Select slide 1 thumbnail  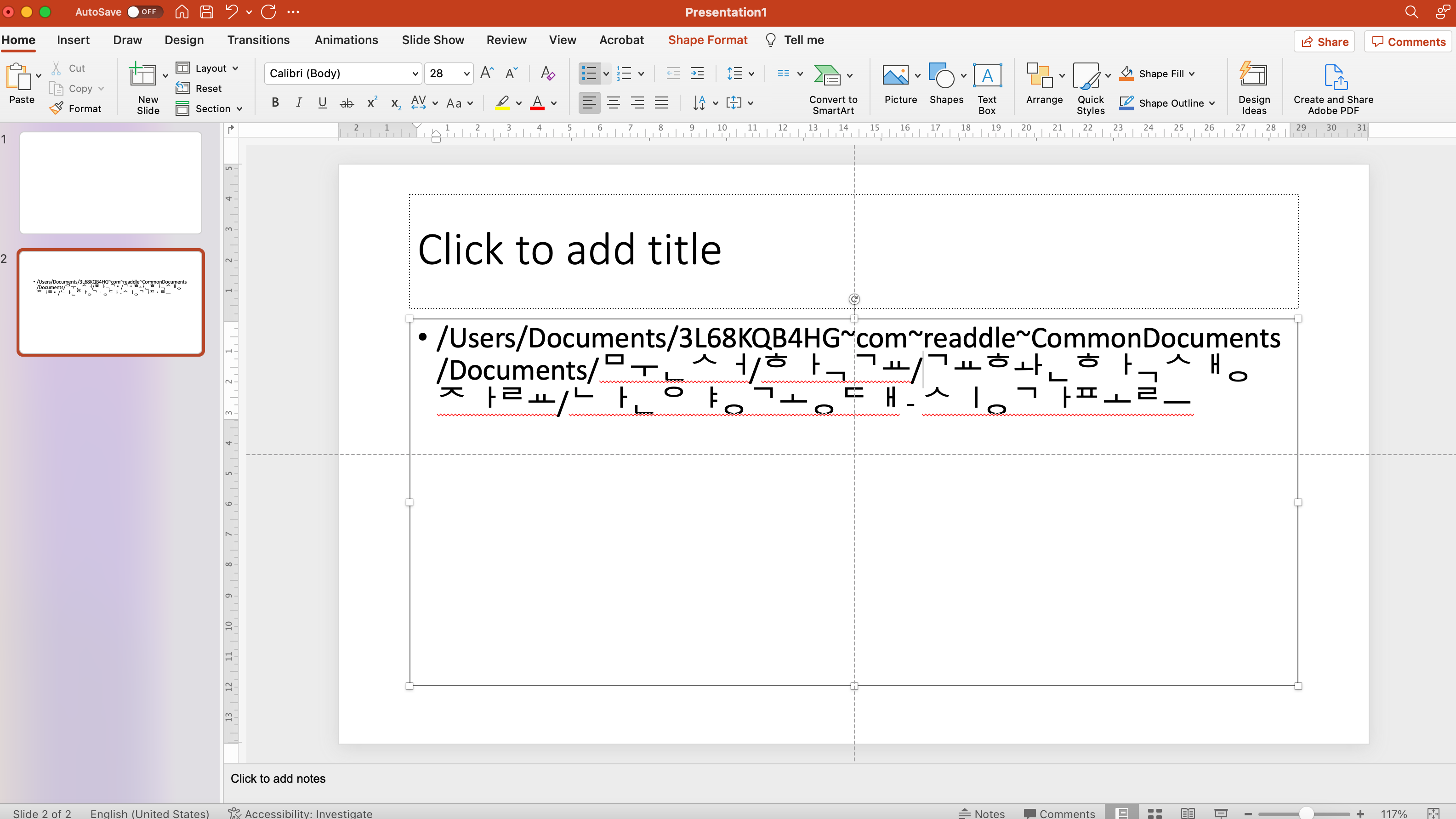(111, 182)
